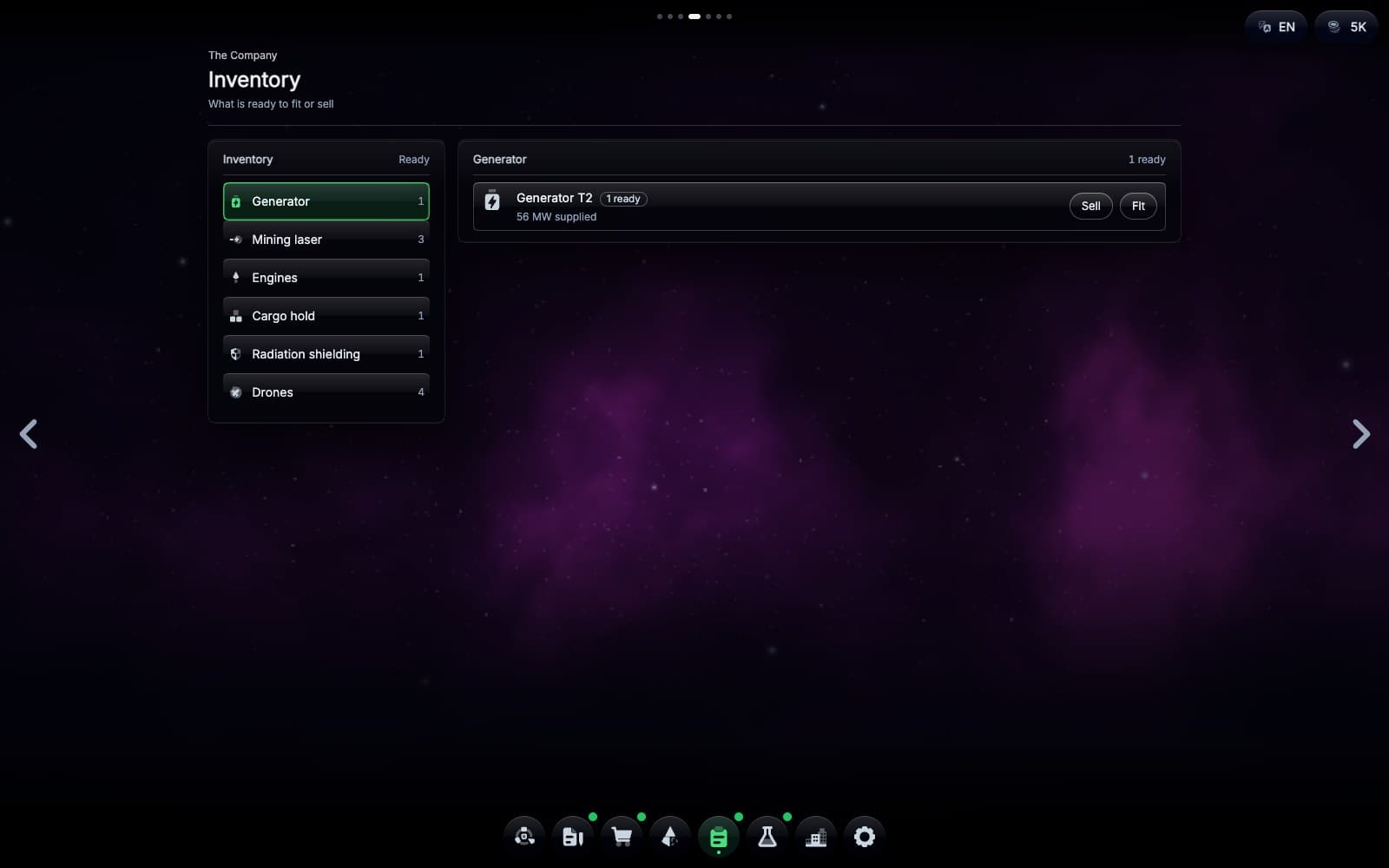
Task: Click the "56 MW supplied" text
Action: (556, 217)
